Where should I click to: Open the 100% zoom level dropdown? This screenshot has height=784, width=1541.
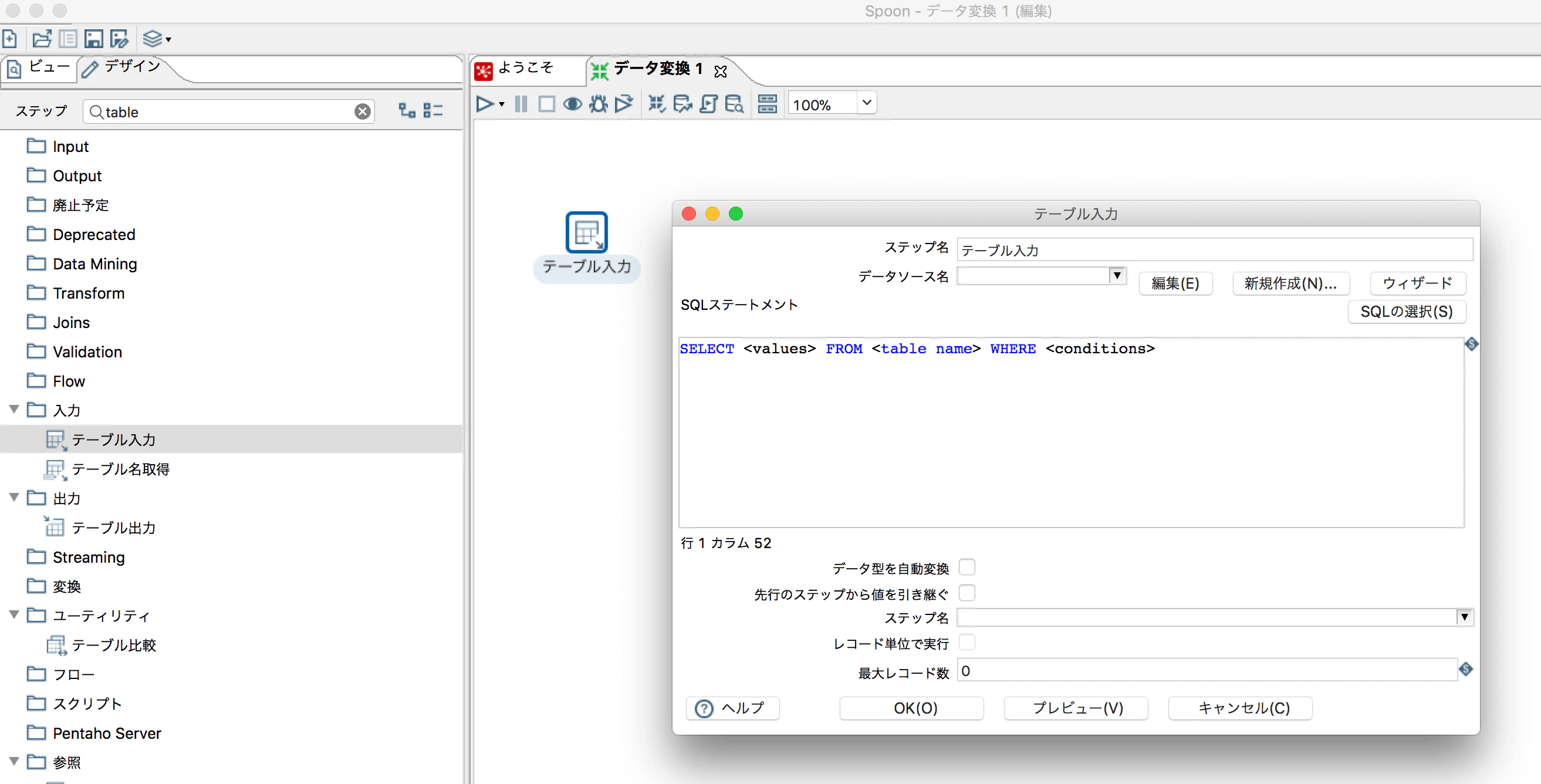(x=866, y=103)
